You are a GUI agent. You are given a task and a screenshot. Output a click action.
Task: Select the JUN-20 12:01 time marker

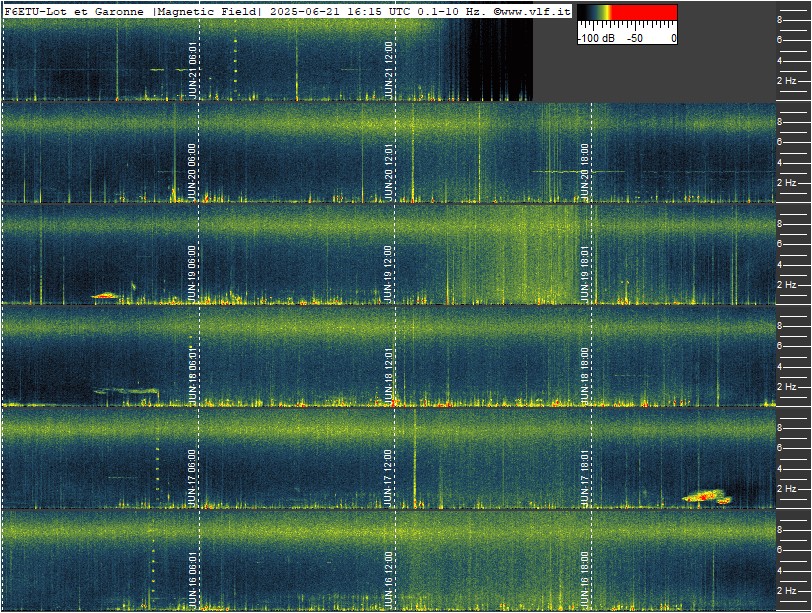pyautogui.click(x=389, y=172)
